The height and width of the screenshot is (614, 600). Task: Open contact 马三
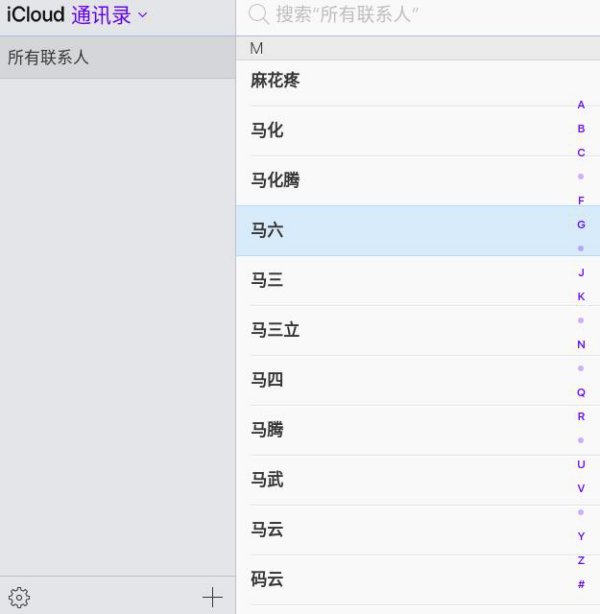coord(418,280)
